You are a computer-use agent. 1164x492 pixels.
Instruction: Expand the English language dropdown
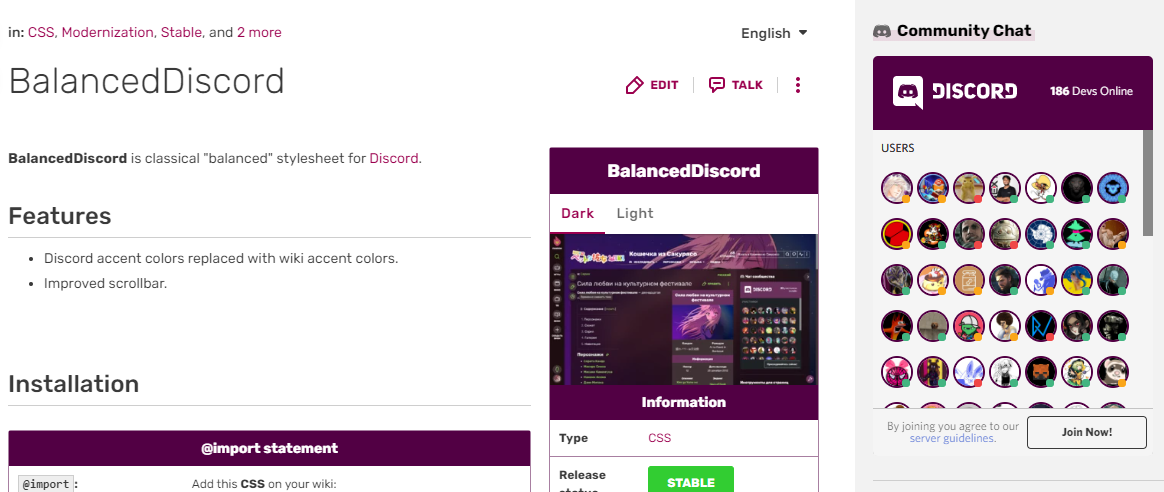tap(774, 33)
